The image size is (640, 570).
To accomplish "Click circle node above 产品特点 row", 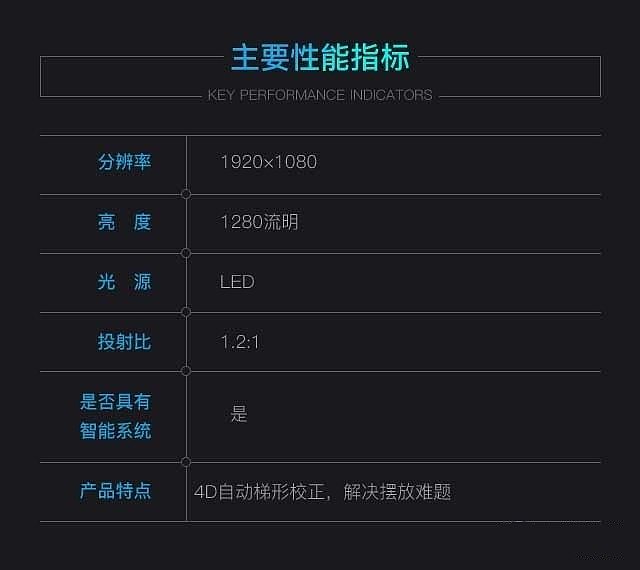I will pyautogui.click(x=186, y=462).
